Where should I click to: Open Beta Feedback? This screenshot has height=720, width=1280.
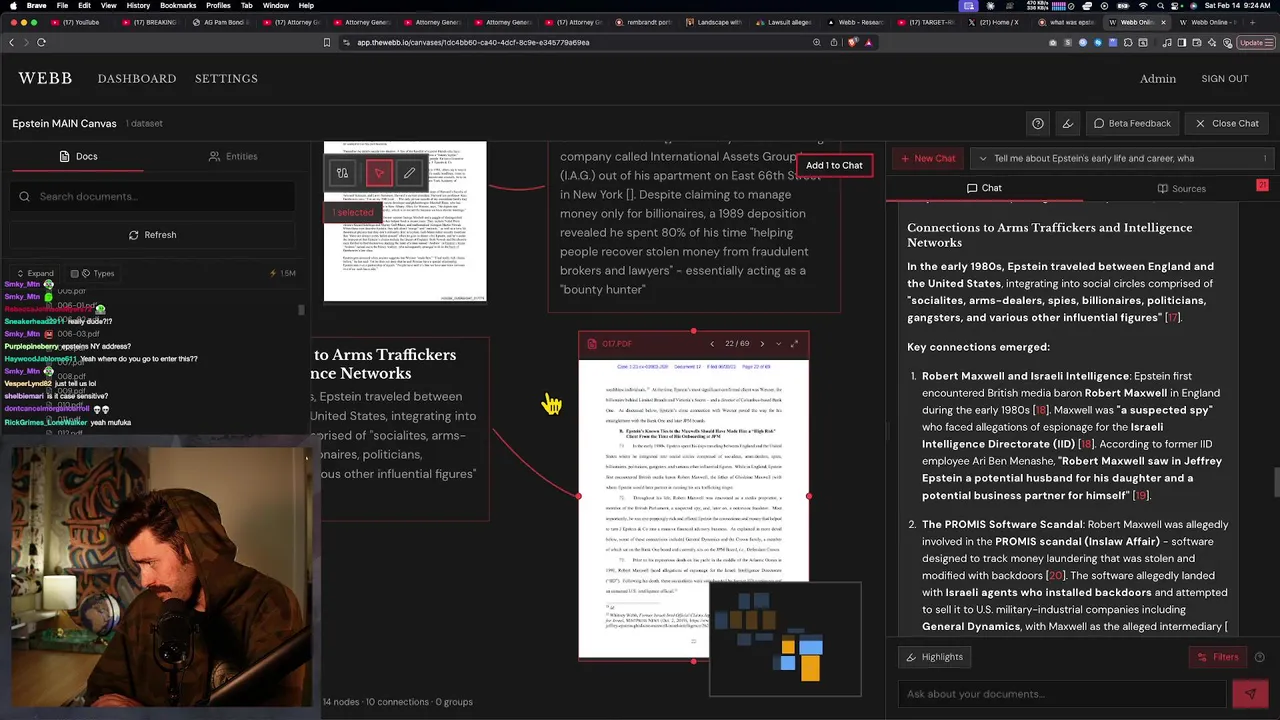[1132, 123]
